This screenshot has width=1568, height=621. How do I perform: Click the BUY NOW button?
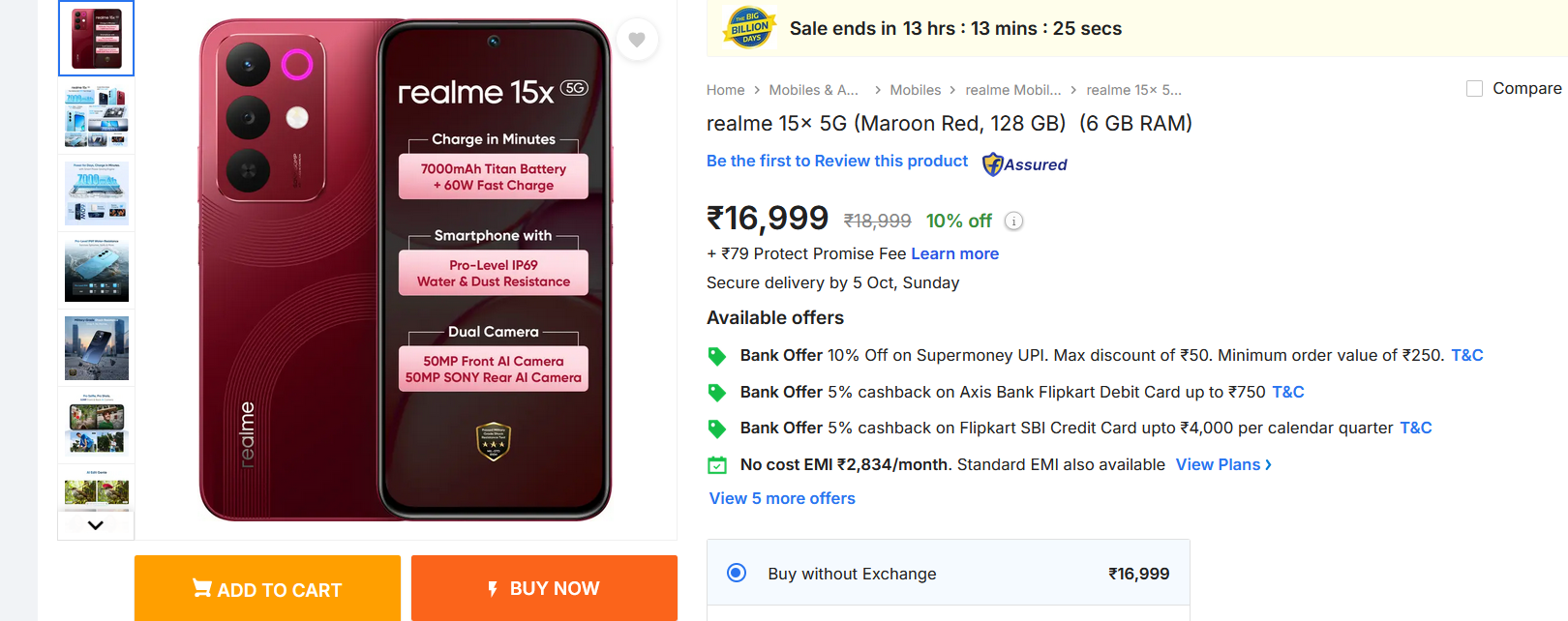(x=544, y=587)
